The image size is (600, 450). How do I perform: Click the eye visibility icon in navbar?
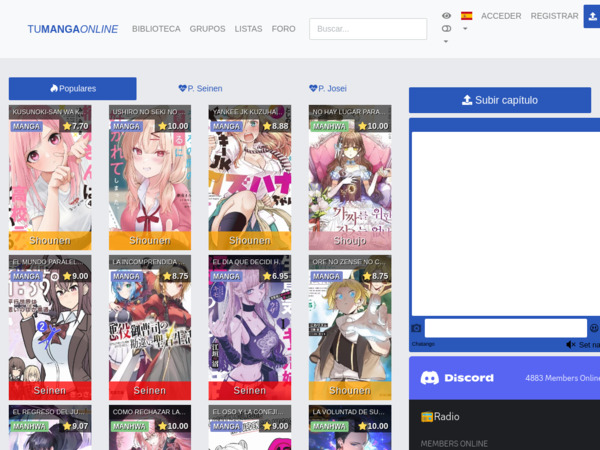tap(446, 16)
